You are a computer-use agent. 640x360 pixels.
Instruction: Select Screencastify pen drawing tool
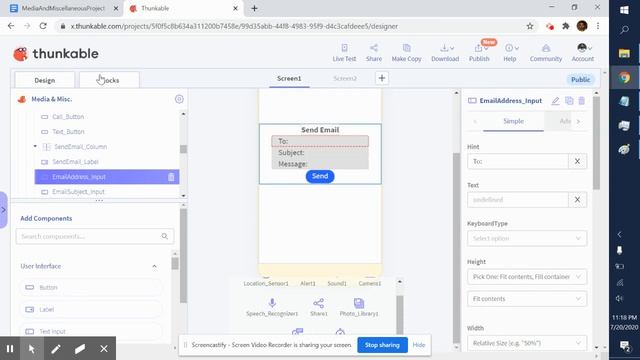(56, 349)
